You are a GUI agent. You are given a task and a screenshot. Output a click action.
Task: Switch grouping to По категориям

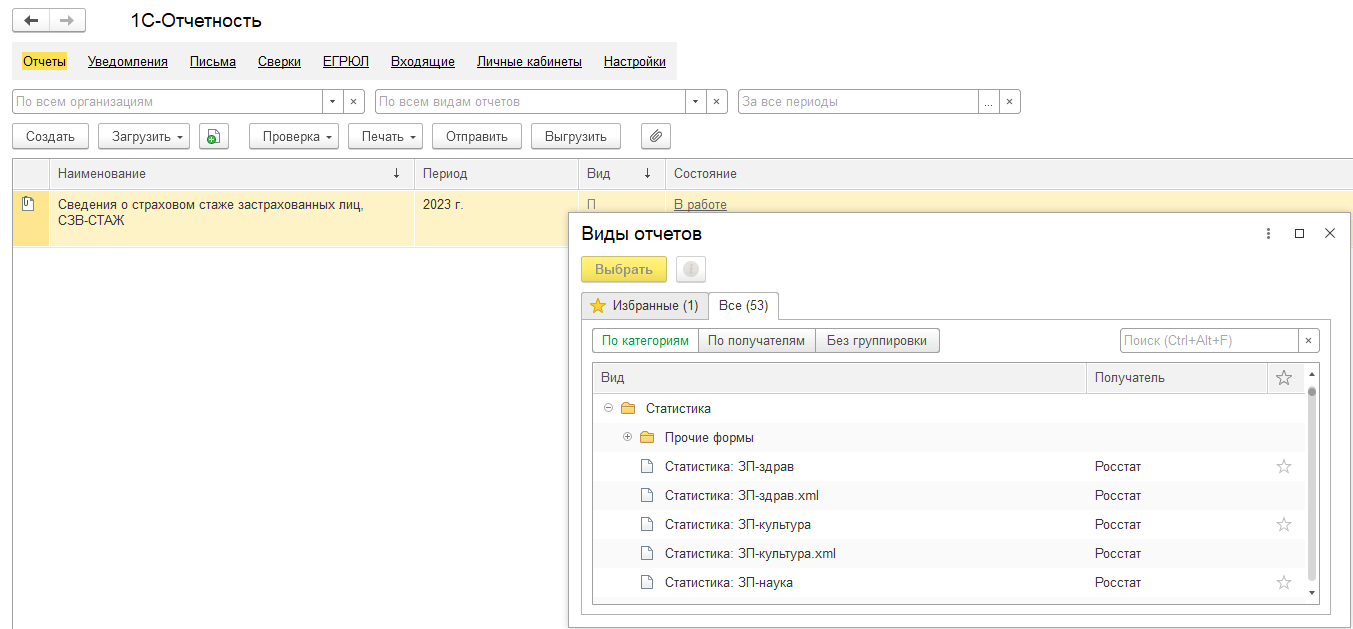[x=645, y=341]
